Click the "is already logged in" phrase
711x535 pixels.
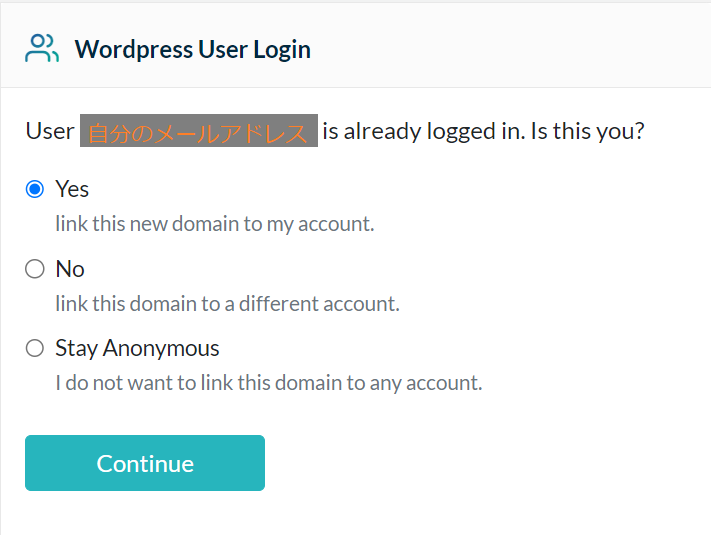pyautogui.click(x=421, y=131)
